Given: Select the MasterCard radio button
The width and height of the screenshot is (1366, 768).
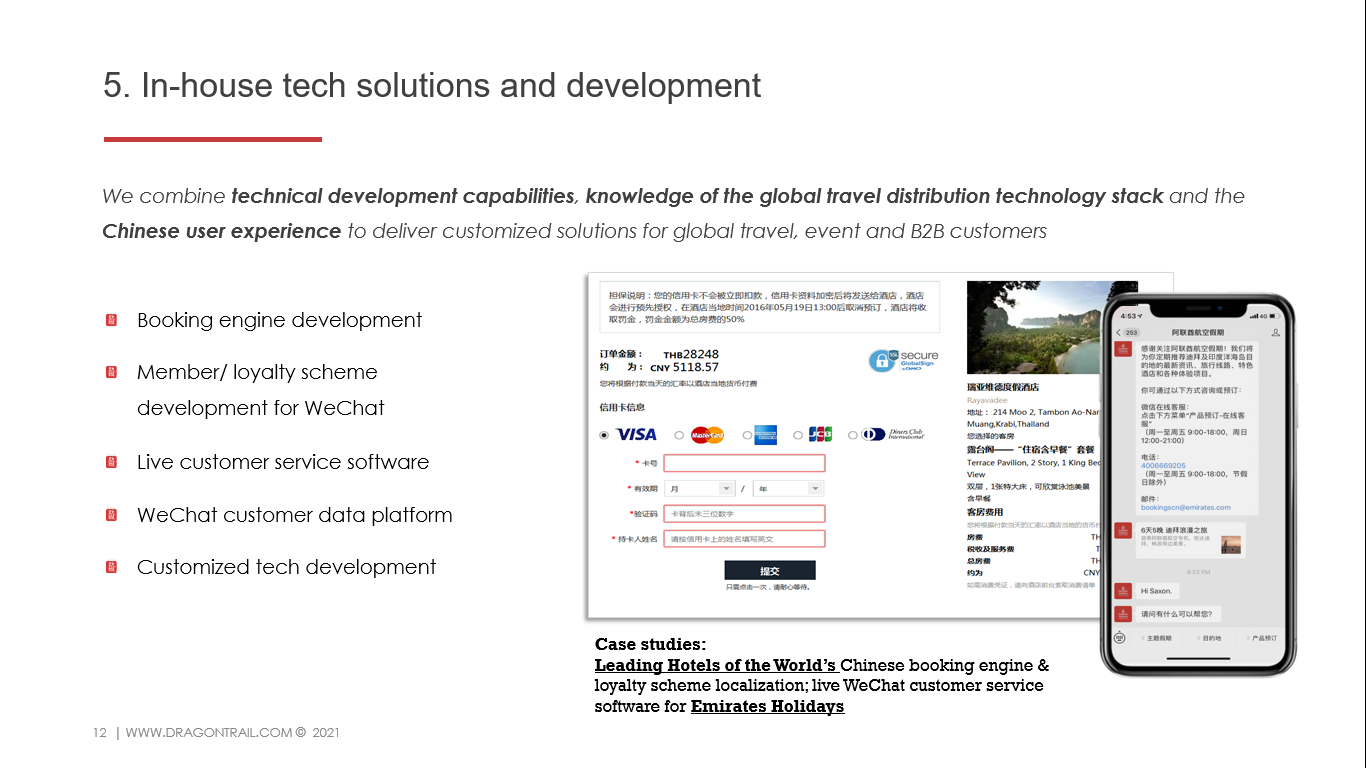Looking at the screenshot, I should coord(679,435).
